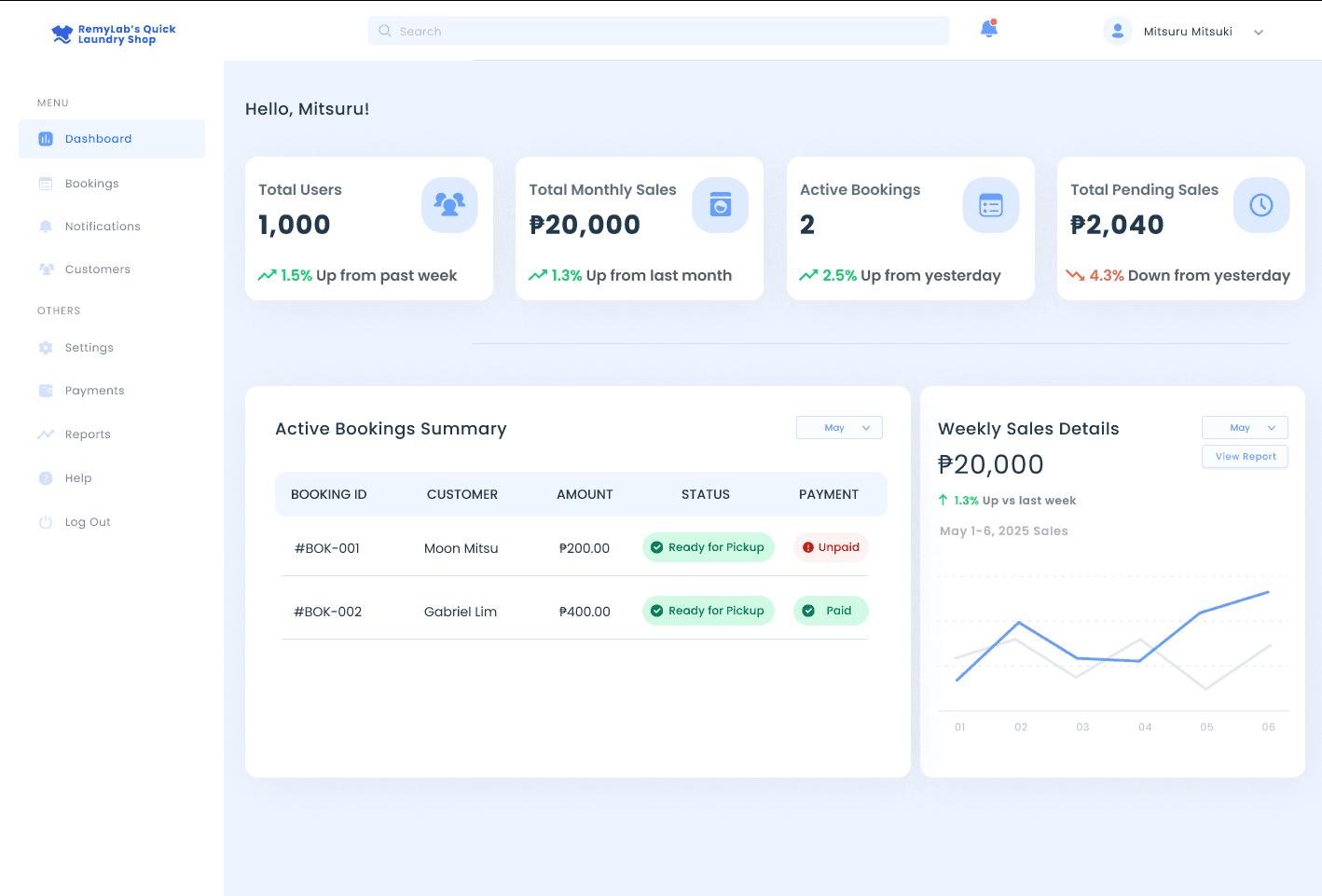Click the washing machine icon on Total Monthly Sales card
This screenshot has height=896, width=1322.
[x=720, y=205]
